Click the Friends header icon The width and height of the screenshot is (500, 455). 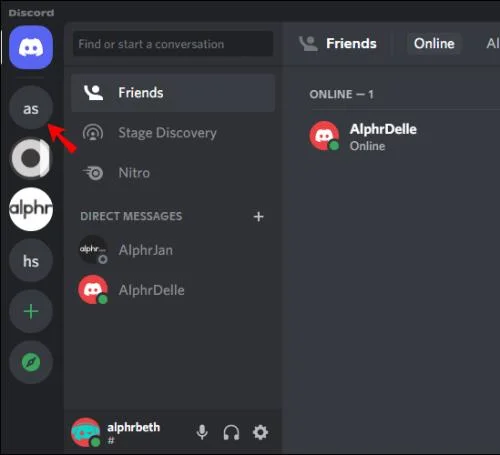pyautogui.click(x=308, y=43)
